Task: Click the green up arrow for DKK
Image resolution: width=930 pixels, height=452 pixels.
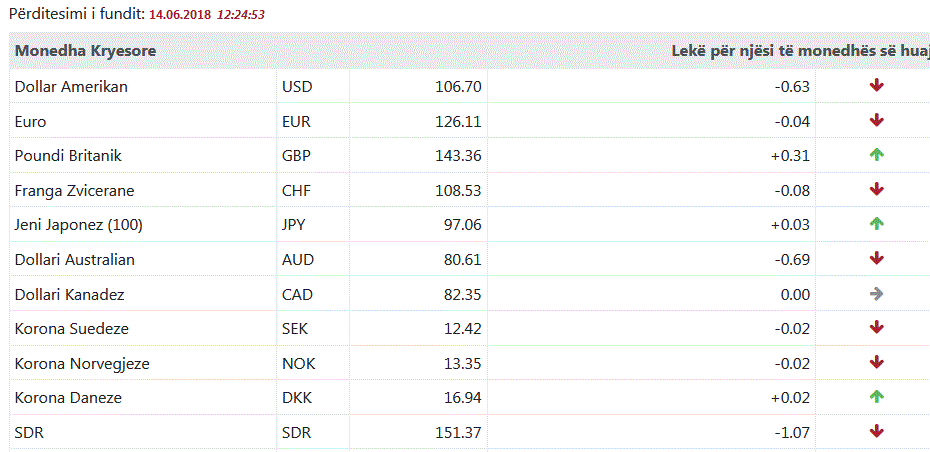Action: pos(877,397)
